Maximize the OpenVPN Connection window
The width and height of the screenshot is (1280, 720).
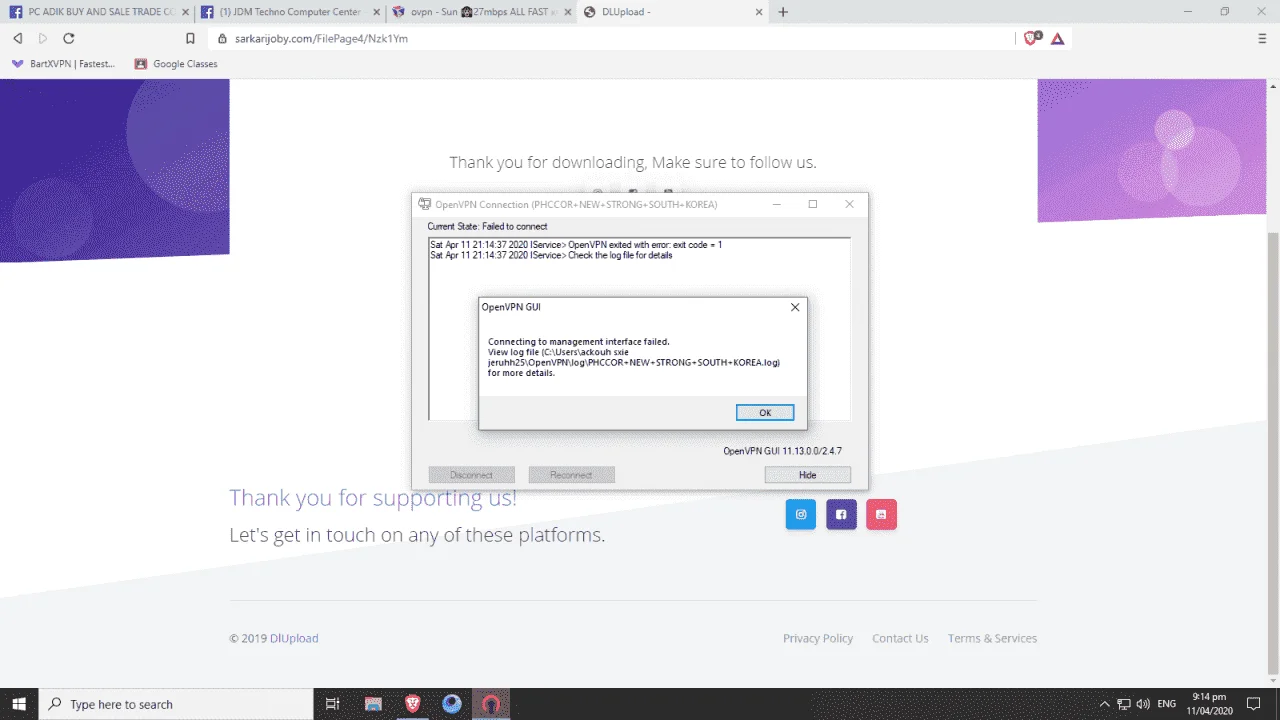click(813, 204)
